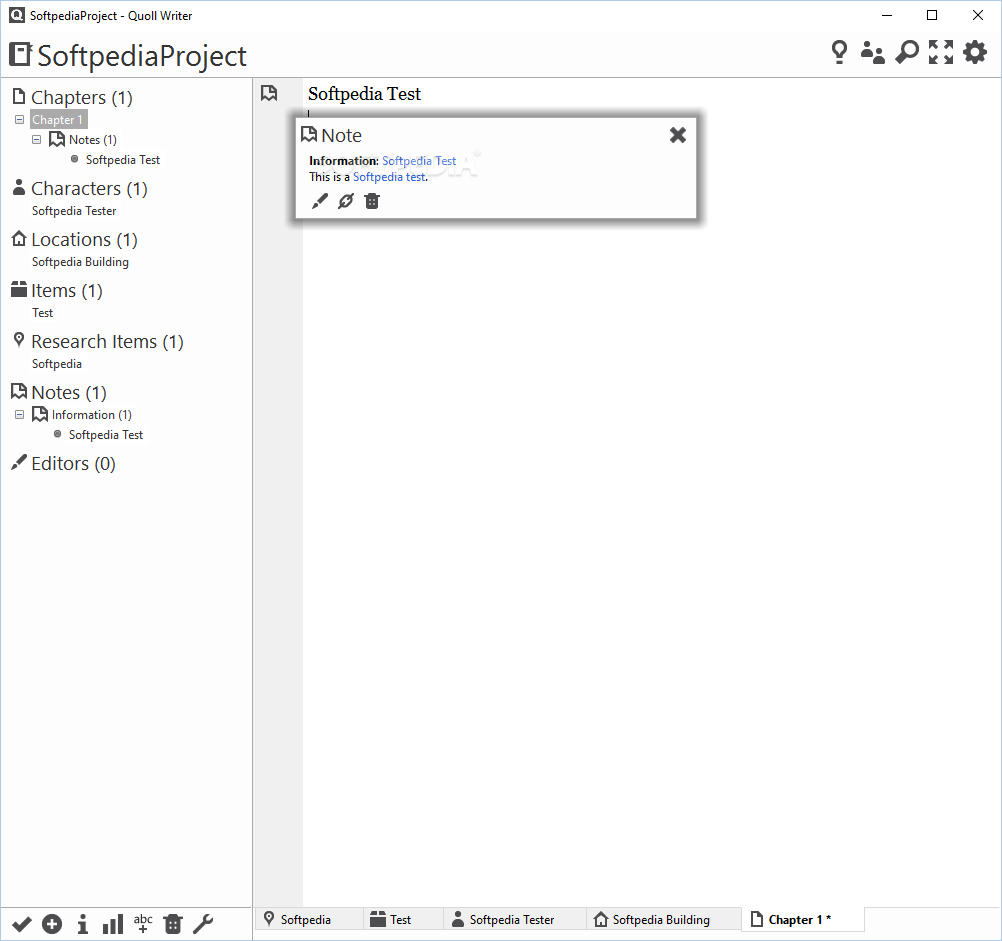Click the SoftpediaProject title heading

point(142,56)
